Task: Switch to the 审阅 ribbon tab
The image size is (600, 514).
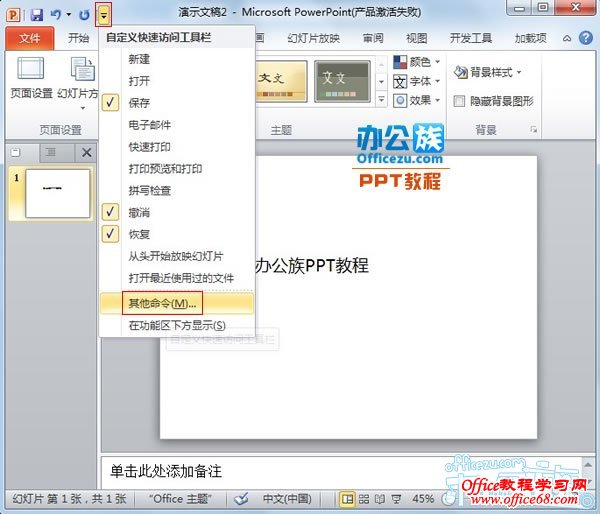Action: tap(373, 38)
